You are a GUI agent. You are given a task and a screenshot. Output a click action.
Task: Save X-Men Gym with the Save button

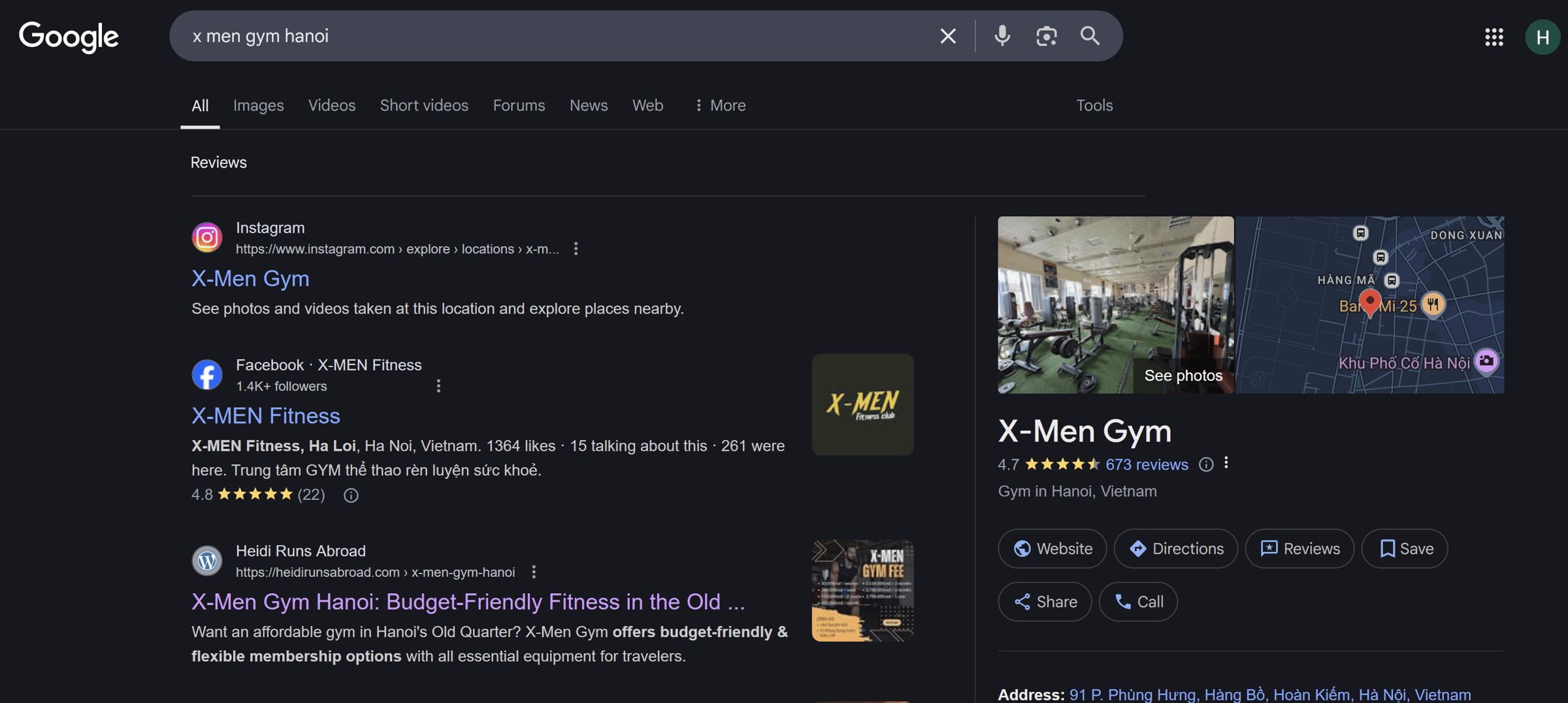1405,549
